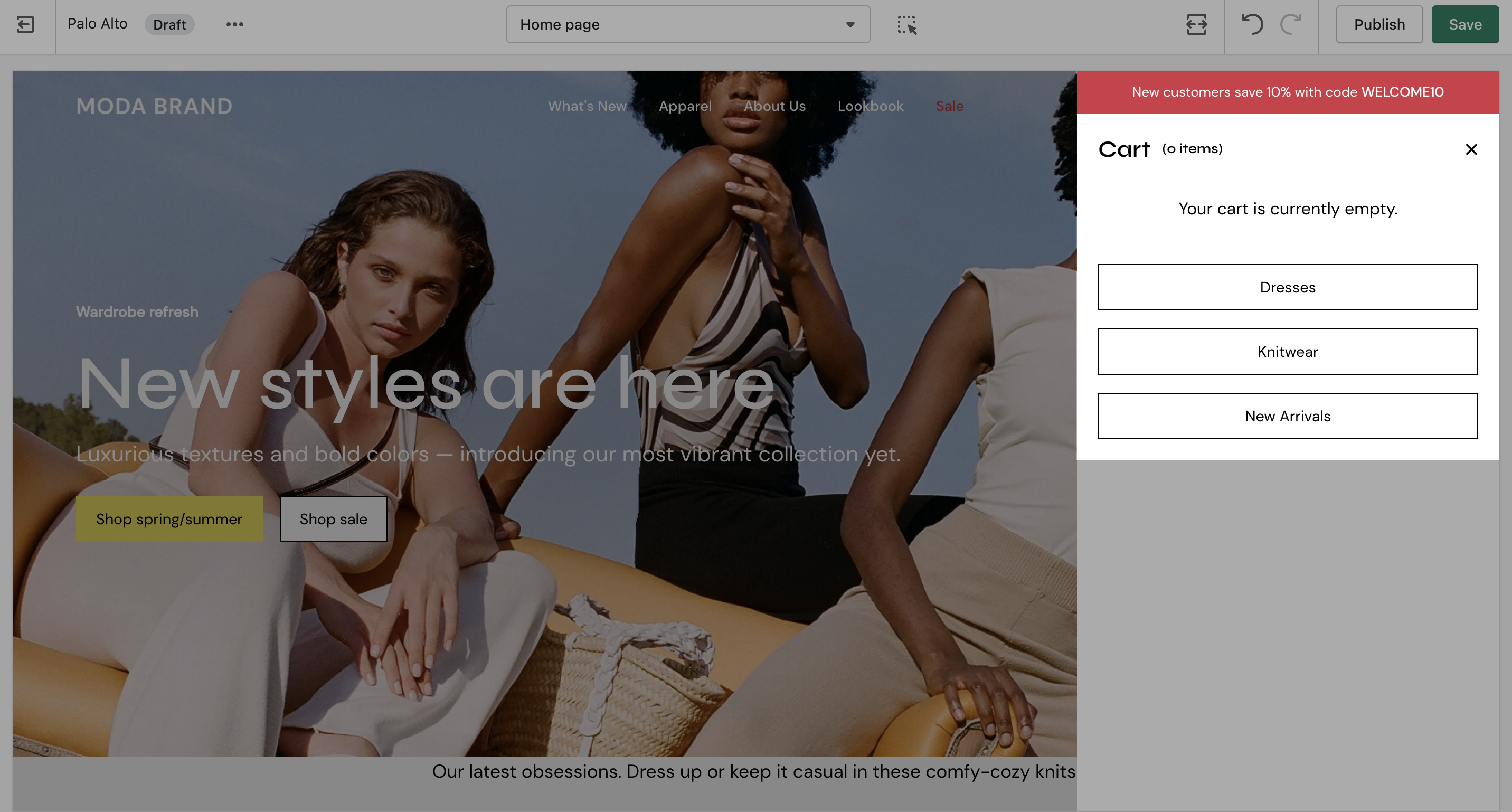Select the Knitwear cart link
Screen dimensions: 1512x812
1287,352
